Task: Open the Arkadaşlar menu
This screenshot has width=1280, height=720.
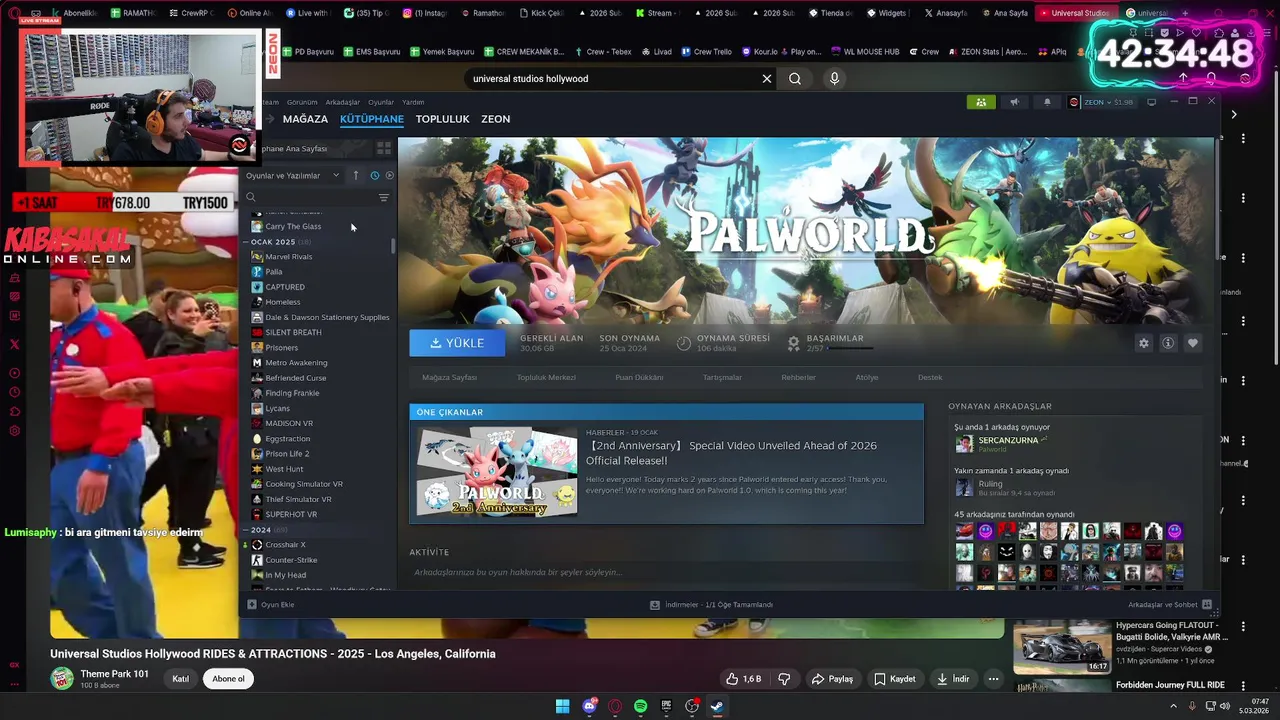Action: 343,102
